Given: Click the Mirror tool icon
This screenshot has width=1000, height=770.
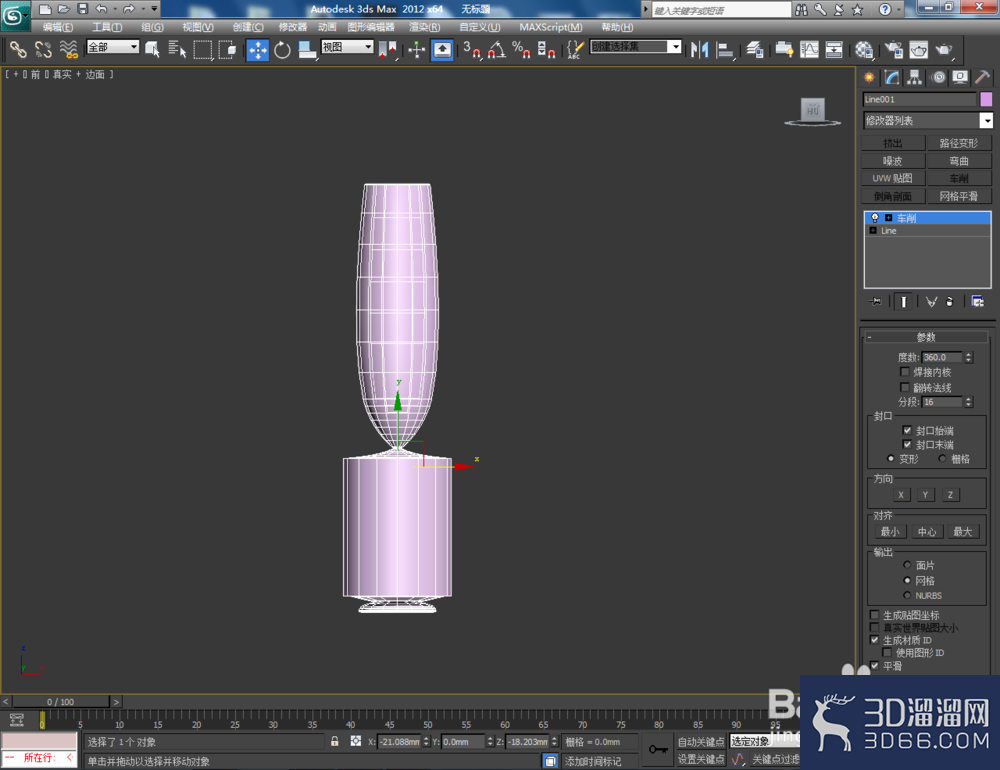Looking at the screenshot, I should pyautogui.click(x=700, y=49).
